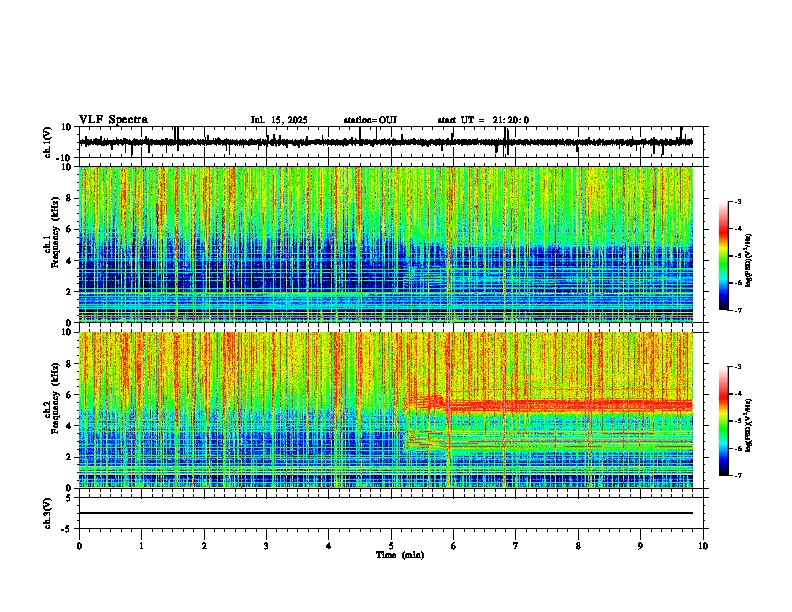Click the "2" kHz tick on ch.2 spectrogram
792x612 pixels.
click(x=69, y=457)
